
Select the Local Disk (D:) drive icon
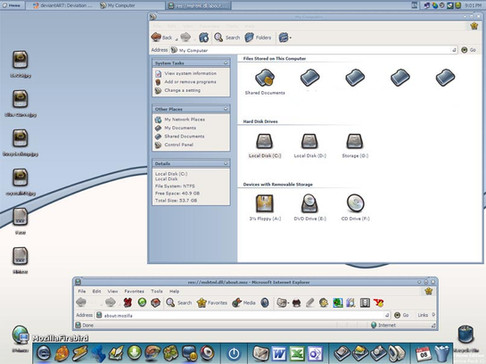pyautogui.click(x=310, y=141)
